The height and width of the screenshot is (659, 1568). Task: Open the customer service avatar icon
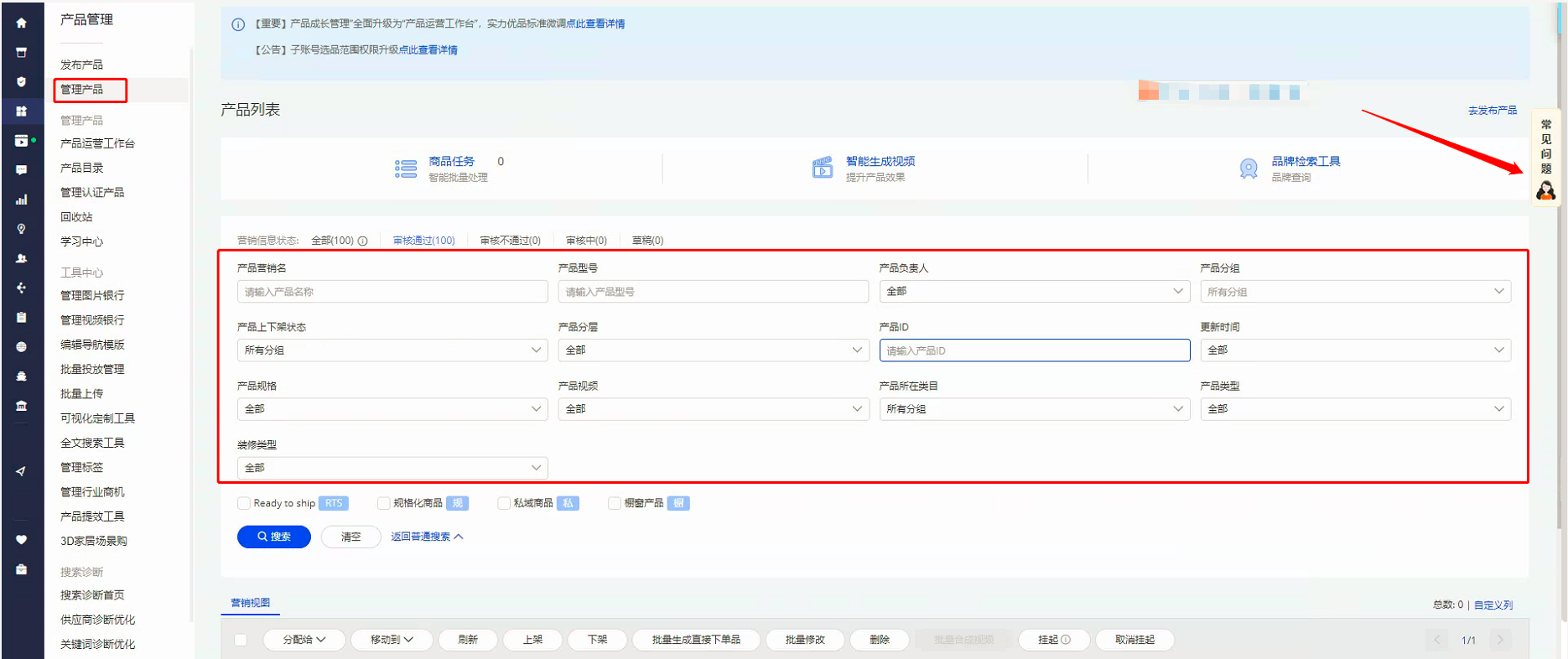coord(1545,191)
